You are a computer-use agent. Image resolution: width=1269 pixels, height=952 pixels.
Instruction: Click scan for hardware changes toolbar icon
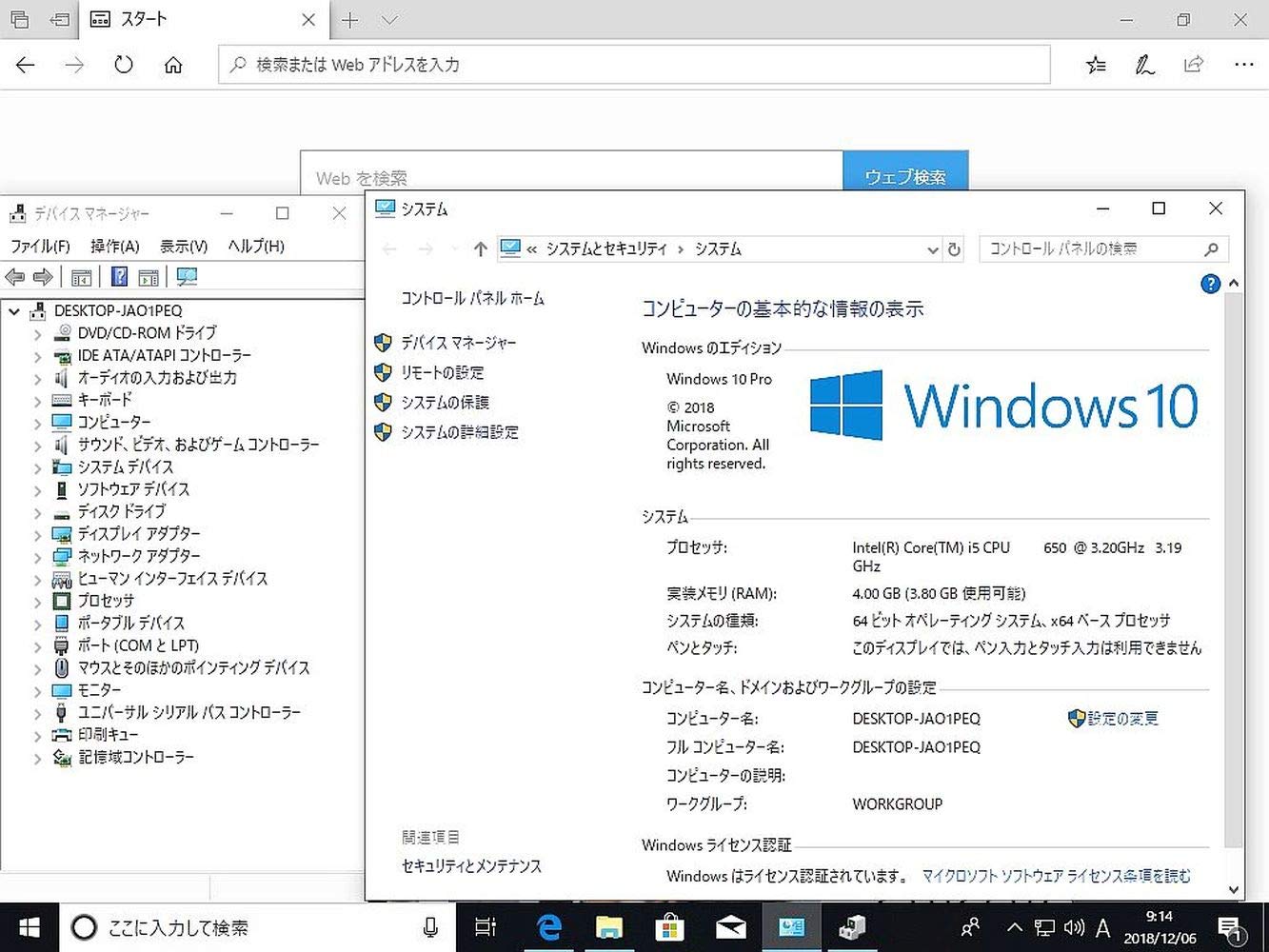coord(187,277)
